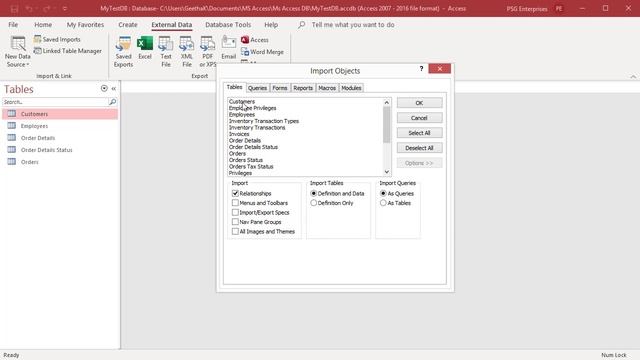640x360 pixels.
Task: Check Menus and Toolbars option
Action: [235, 203]
